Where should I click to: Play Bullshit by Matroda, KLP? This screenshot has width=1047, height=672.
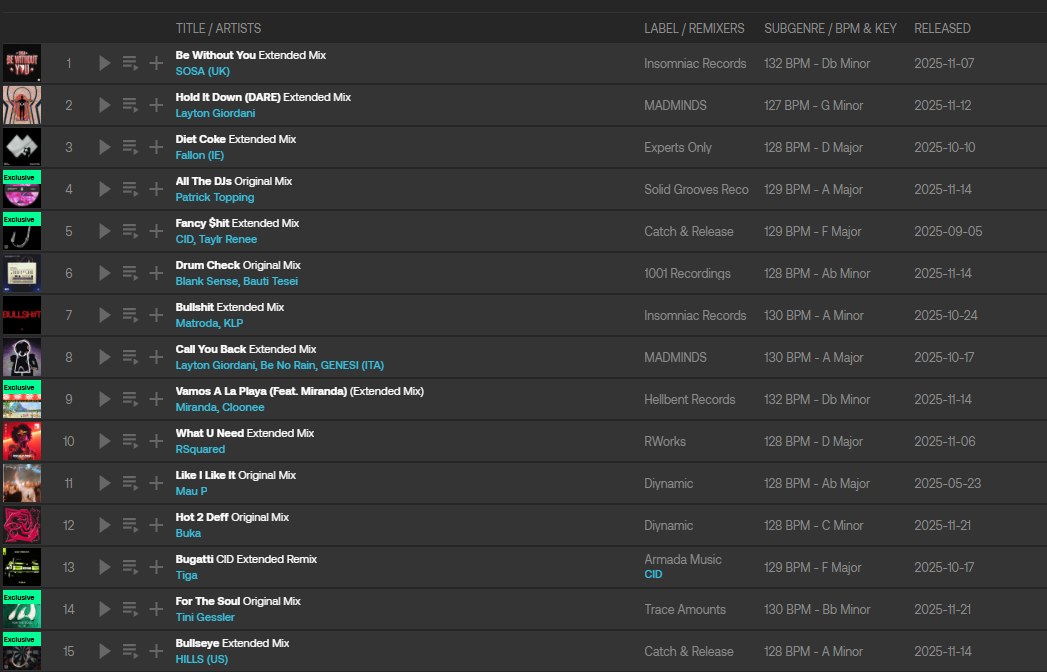tap(105, 315)
